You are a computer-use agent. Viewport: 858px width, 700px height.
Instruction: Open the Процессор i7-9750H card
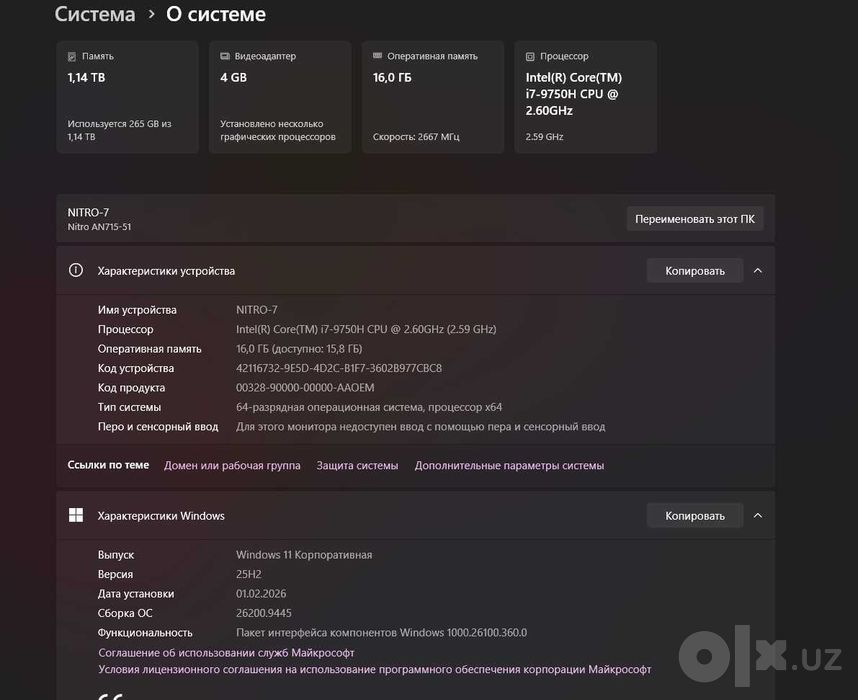coord(585,97)
